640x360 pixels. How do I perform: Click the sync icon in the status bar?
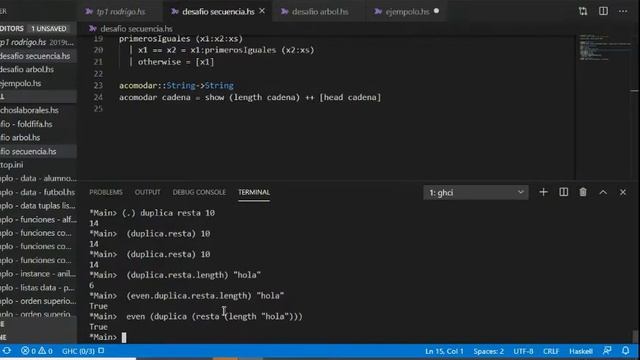(x=7, y=351)
